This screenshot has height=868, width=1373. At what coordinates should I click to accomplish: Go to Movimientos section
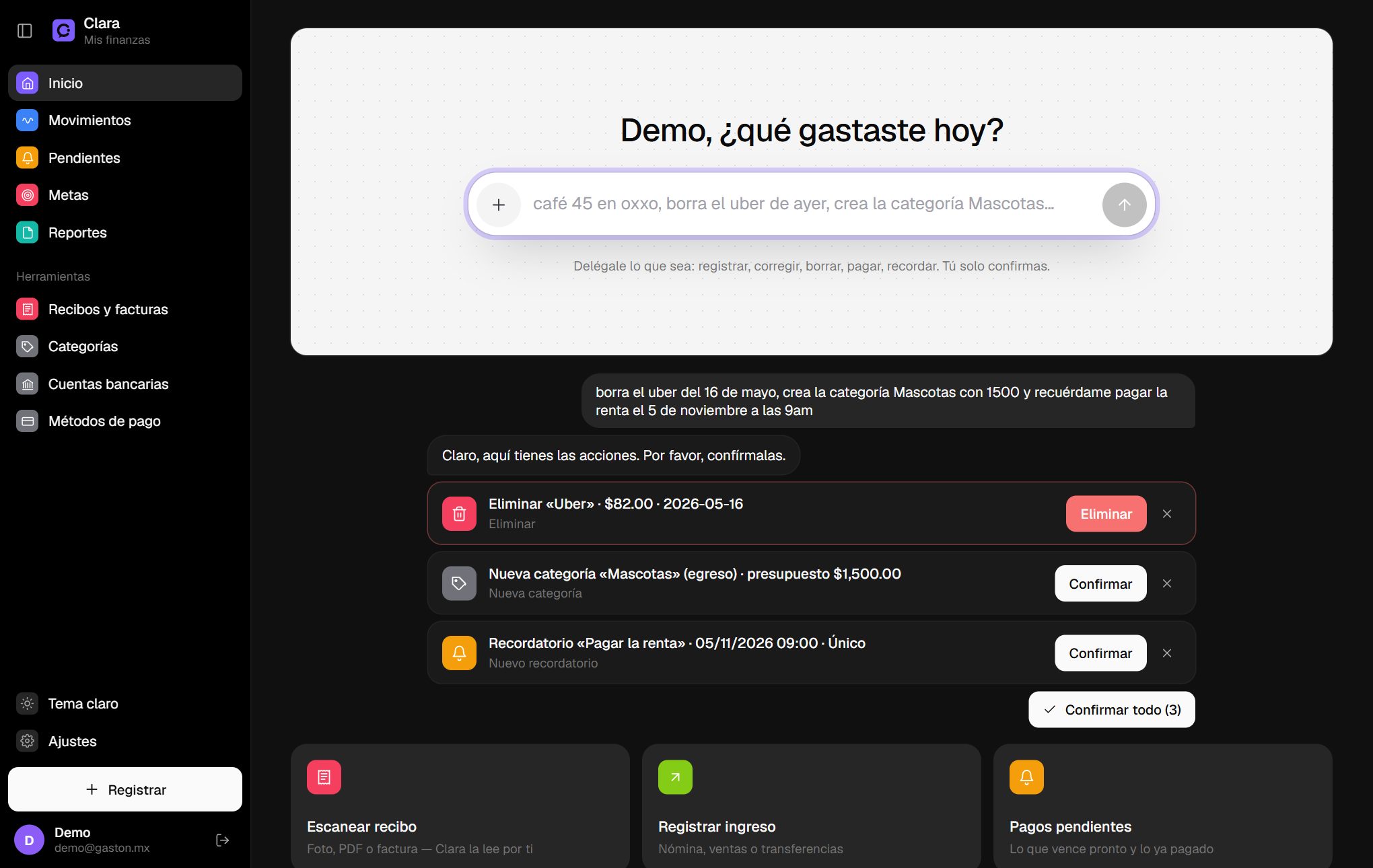coord(125,120)
